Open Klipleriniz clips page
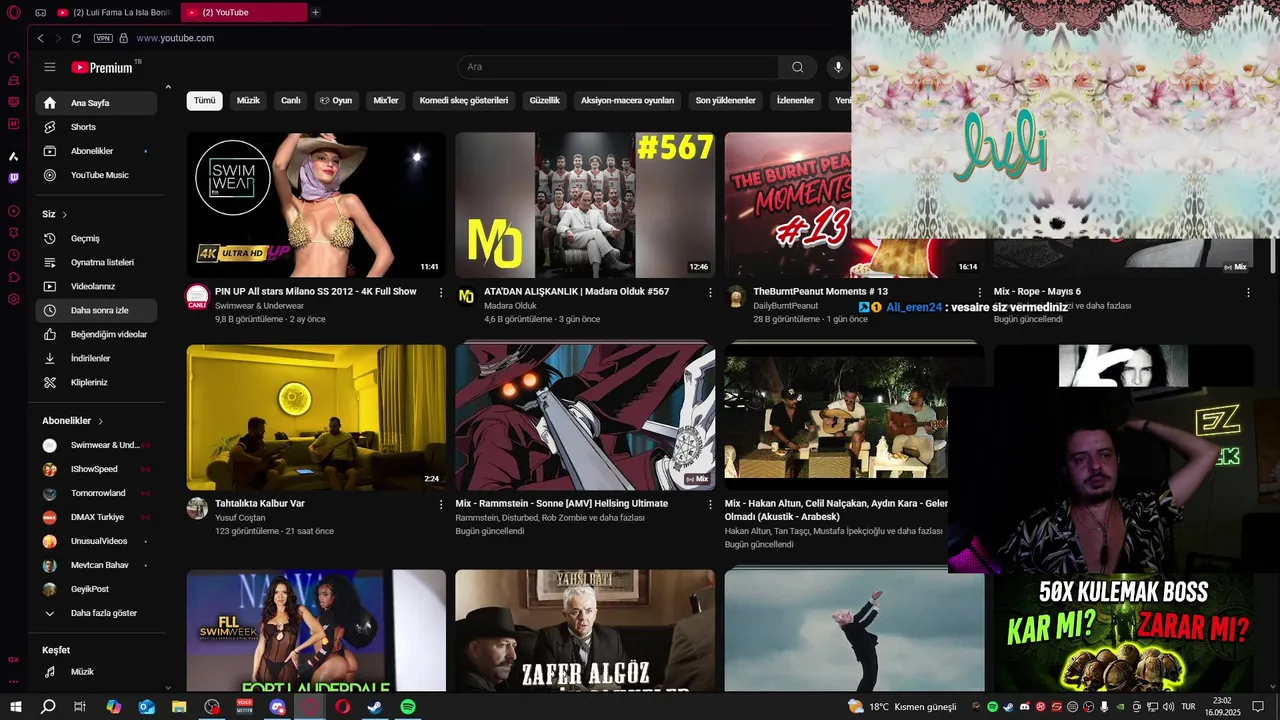The image size is (1280, 720). (x=96, y=382)
